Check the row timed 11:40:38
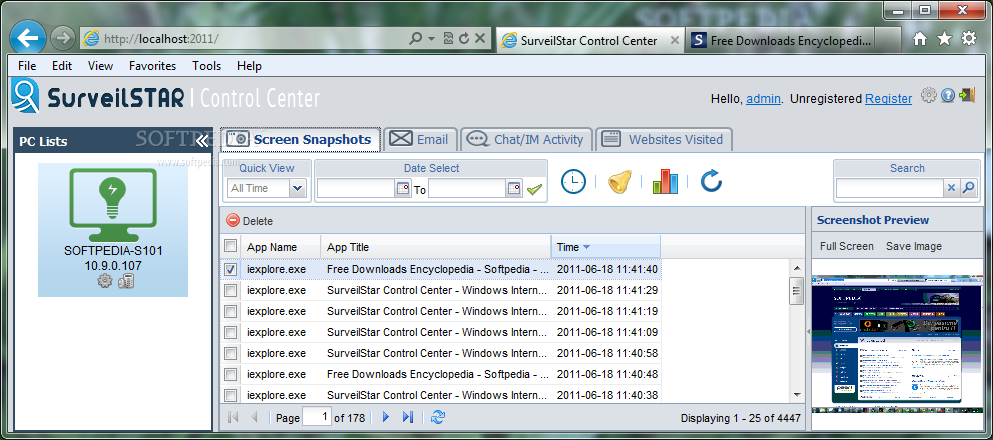This screenshot has width=993, height=440. tap(231, 395)
